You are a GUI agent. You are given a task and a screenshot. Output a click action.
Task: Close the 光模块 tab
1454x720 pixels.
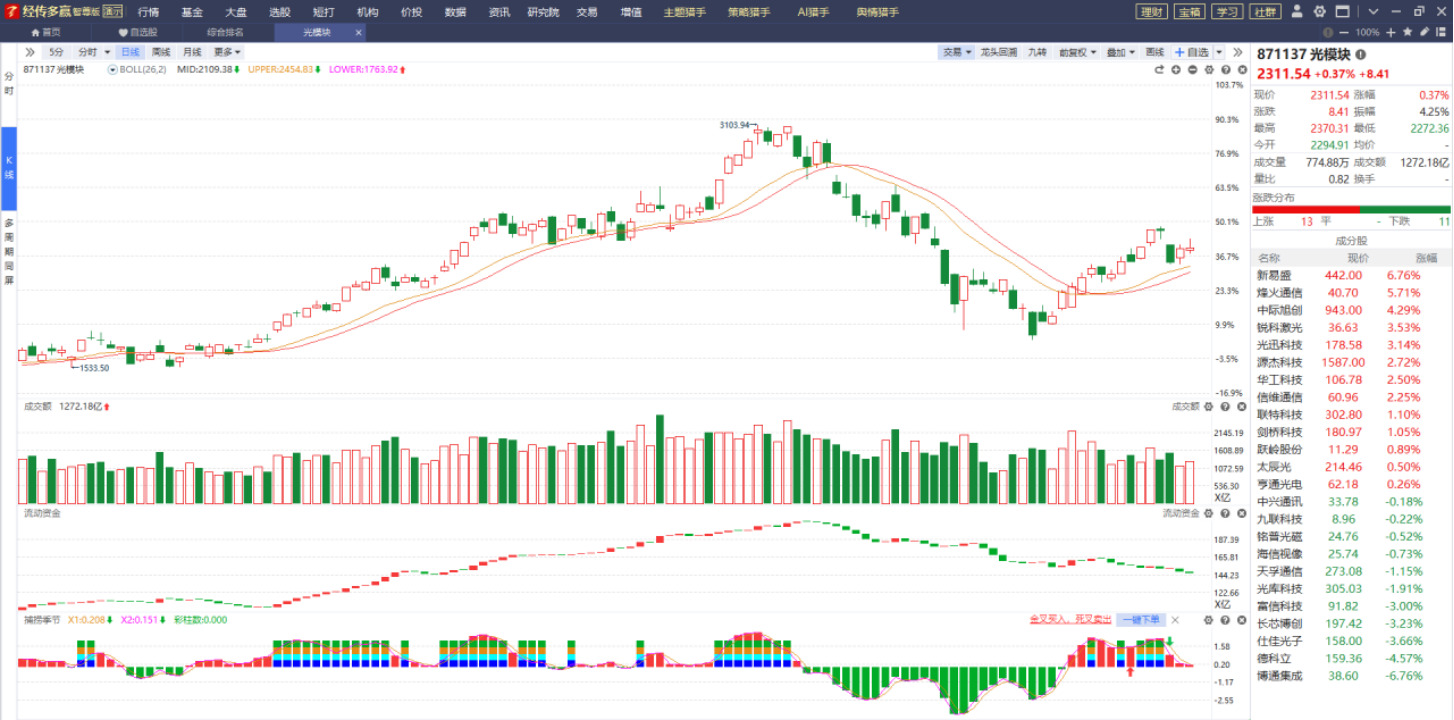(x=357, y=32)
